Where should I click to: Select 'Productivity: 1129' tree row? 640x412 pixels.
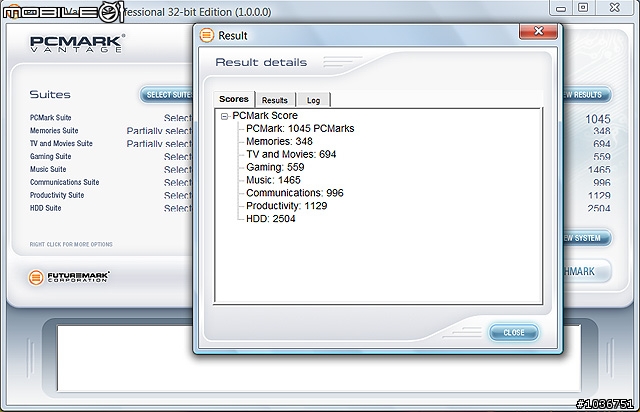287,206
